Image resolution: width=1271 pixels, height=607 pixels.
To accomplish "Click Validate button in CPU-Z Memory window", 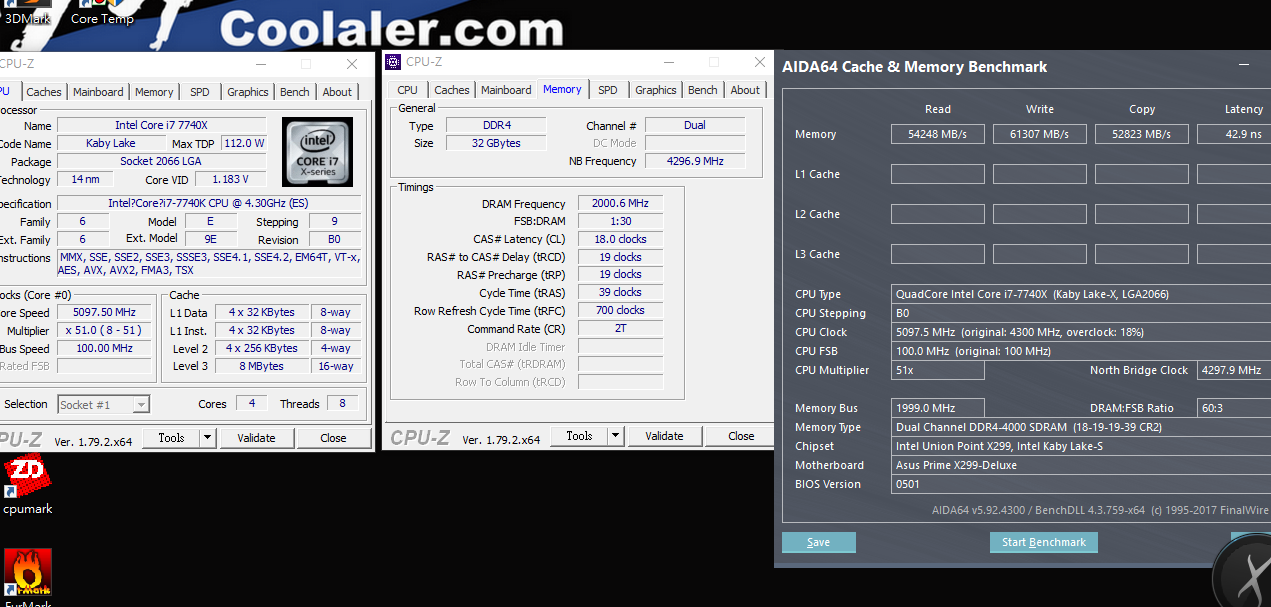I will [664, 436].
